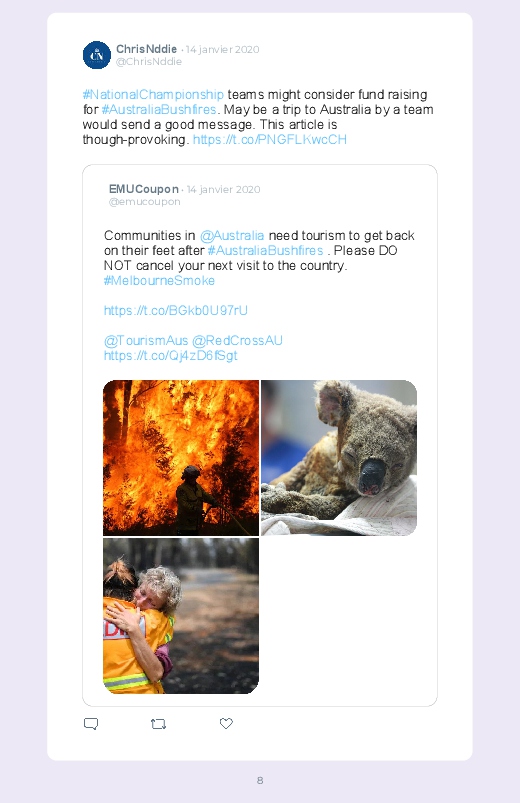Follow the t.co/Qj4zD6fSgt link
The image size is (520, 803).
(x=171, y=355)
